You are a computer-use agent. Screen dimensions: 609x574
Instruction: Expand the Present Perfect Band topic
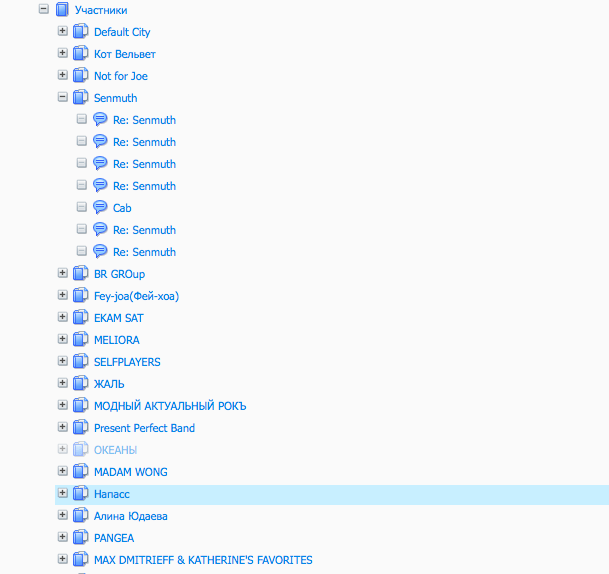point(63,427)
